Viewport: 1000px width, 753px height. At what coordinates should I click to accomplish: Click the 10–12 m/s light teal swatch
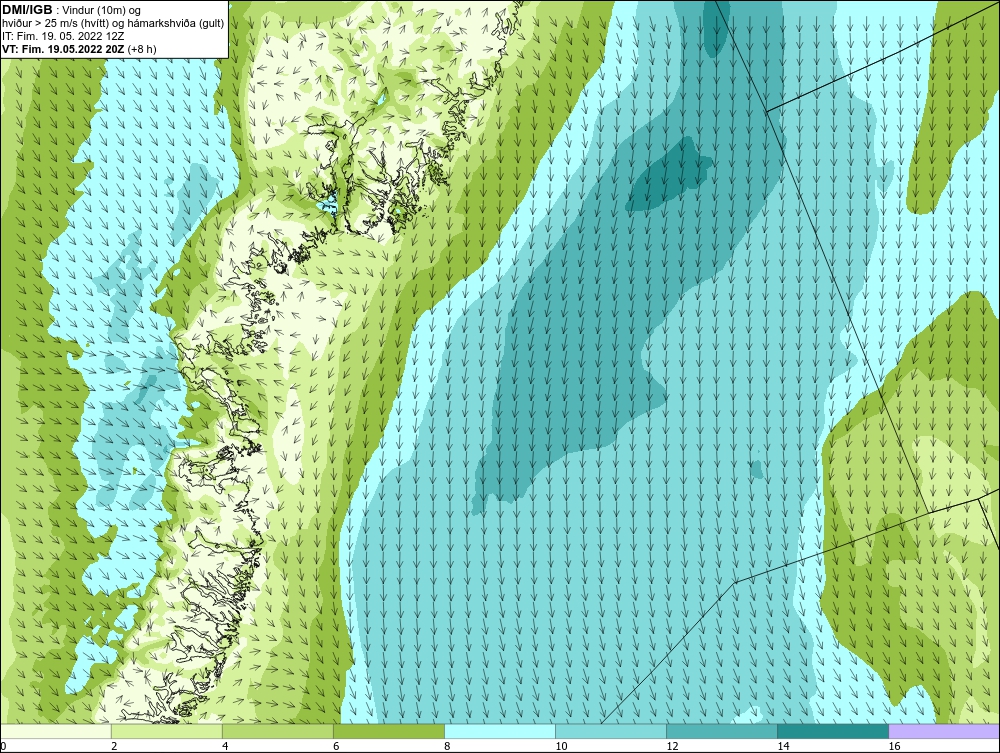[611, 731]
